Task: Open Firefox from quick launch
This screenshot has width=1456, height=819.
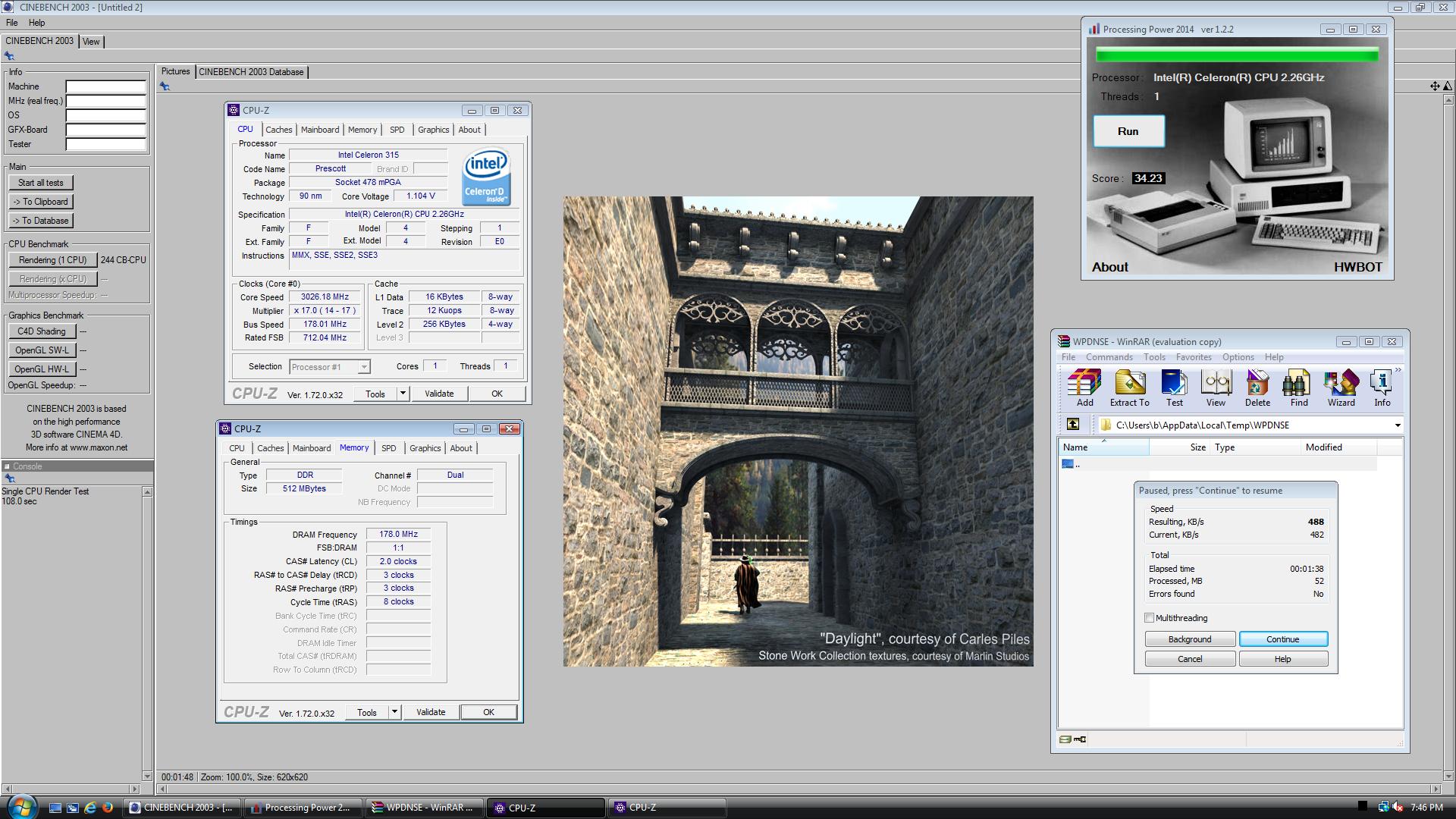Action: pyautogui.click(x=108, y=808)
